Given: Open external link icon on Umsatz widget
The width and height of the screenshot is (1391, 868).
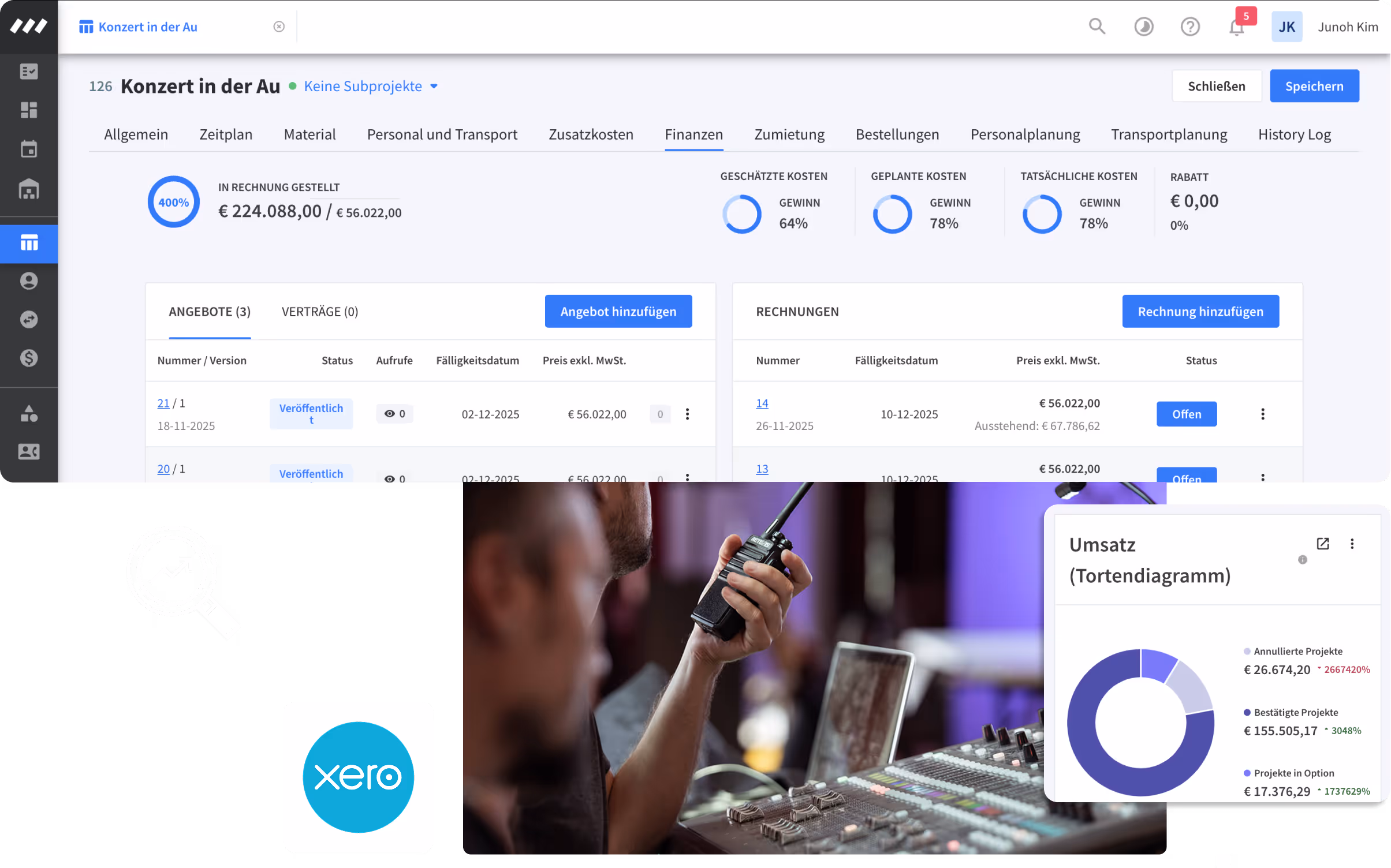Looking at the screenshot, I should 1322,544.
